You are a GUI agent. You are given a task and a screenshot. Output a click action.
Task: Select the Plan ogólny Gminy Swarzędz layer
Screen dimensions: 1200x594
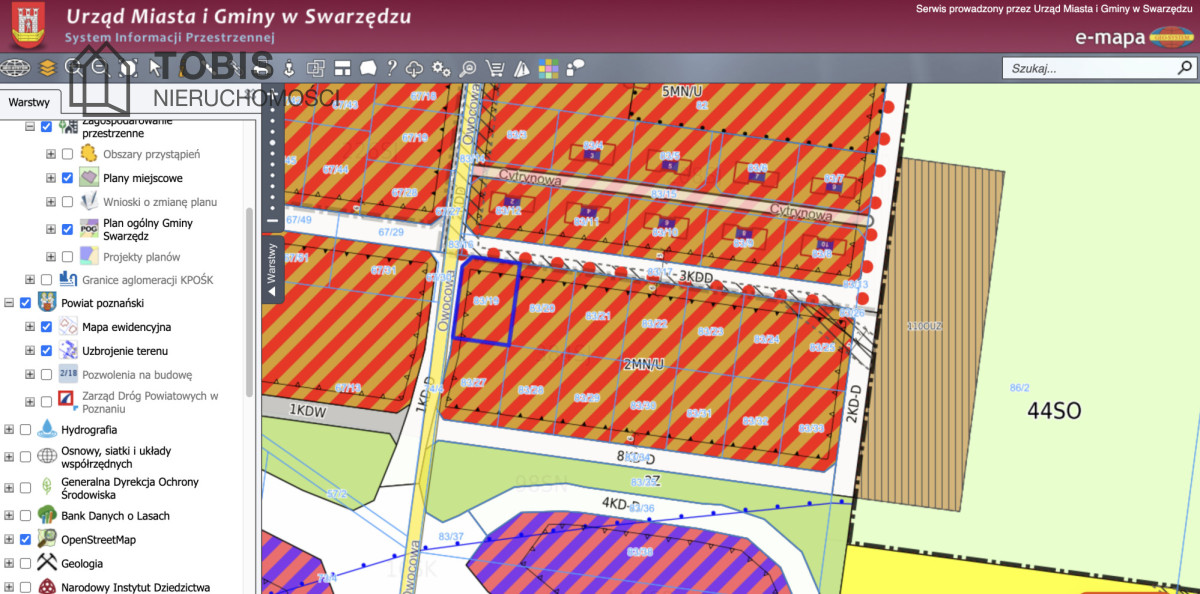(x=147, y=230)
